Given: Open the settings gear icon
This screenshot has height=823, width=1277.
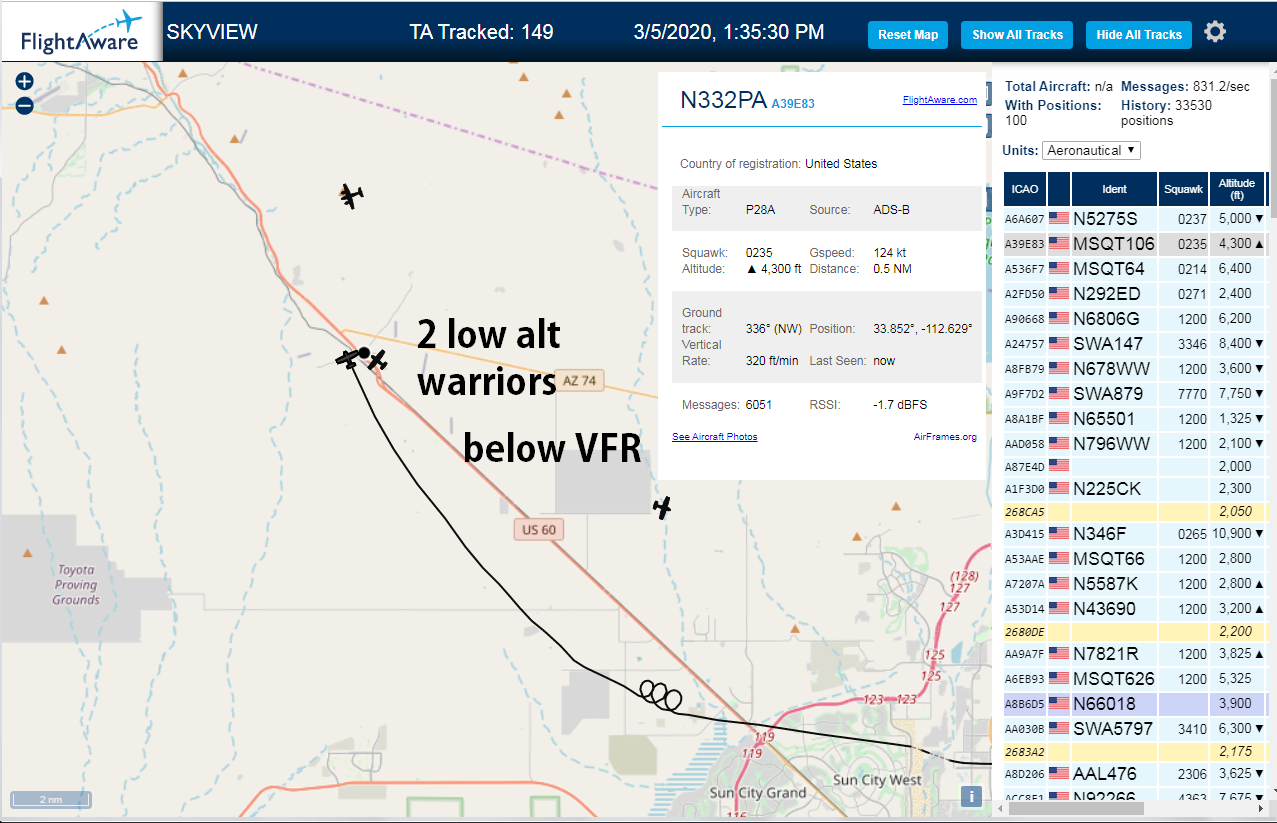Looking at the screenshot, I should tap(1215, 32).
